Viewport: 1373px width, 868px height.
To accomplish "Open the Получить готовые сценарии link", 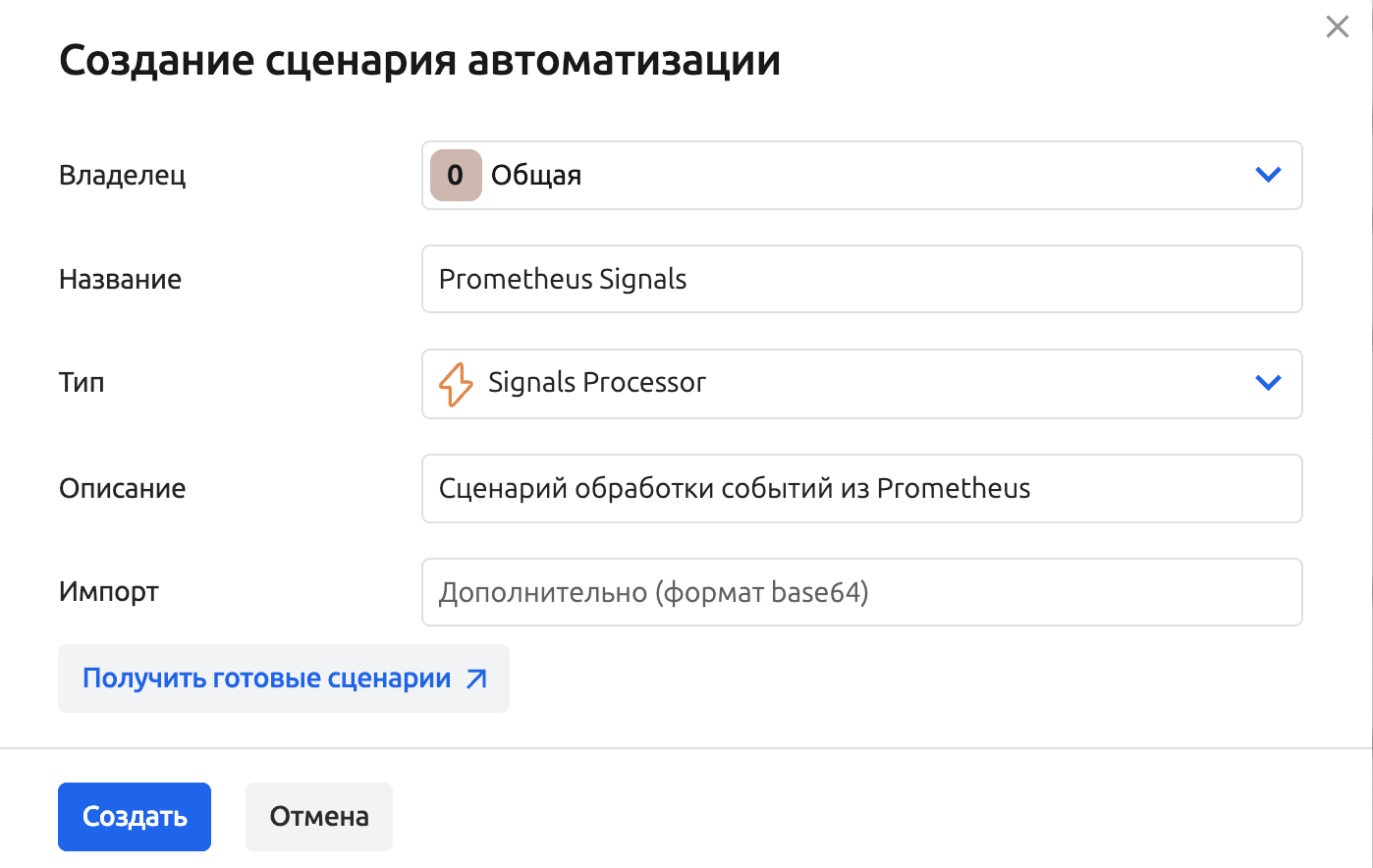I will click(x=267, y=678).
